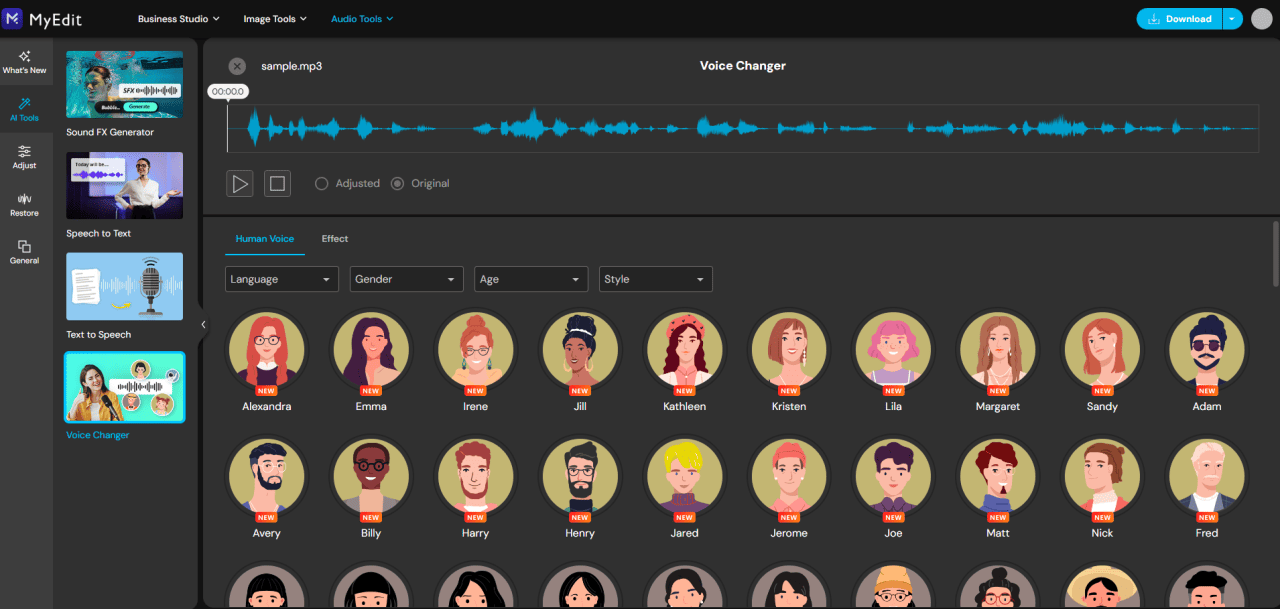Viewport: 1280px width, 609px height.
Task: Open the General sidebar section
Action: pyautogui.click(x=24, y=252)
